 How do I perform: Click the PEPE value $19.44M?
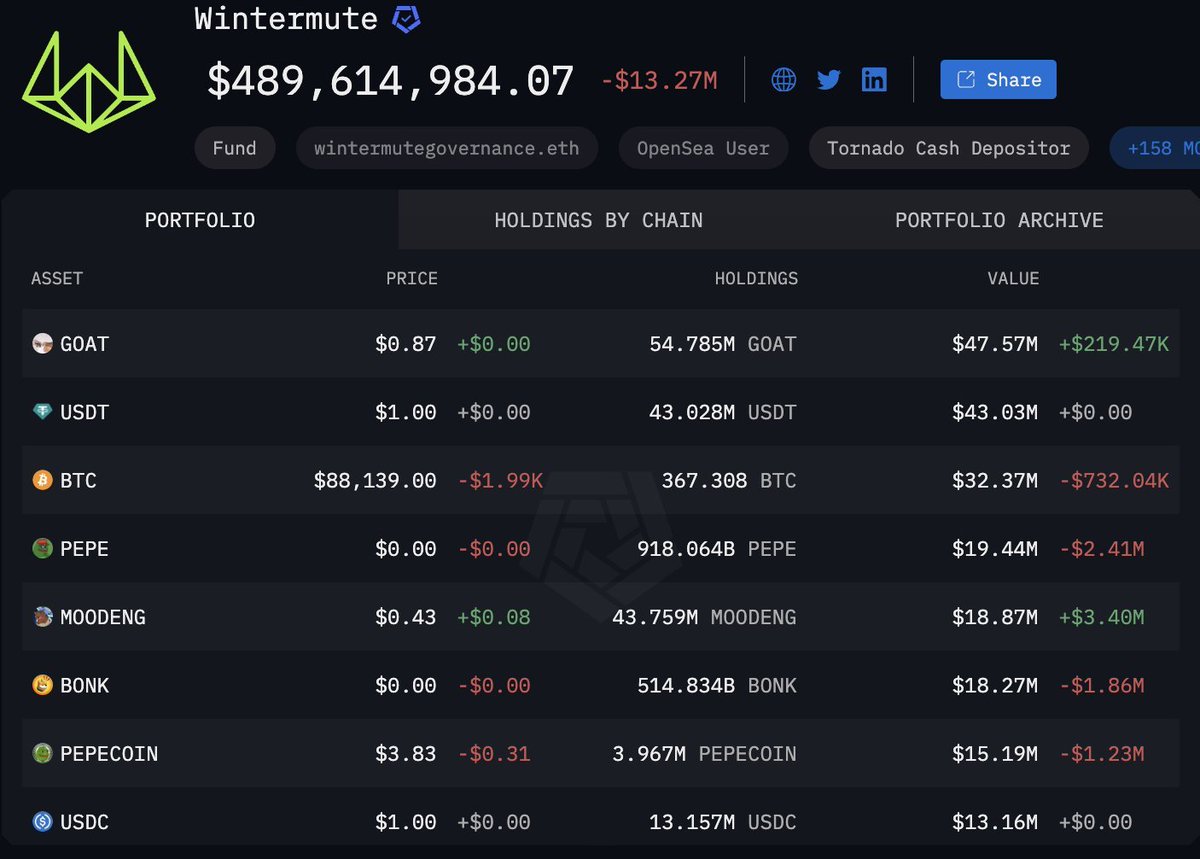point(995,548)
